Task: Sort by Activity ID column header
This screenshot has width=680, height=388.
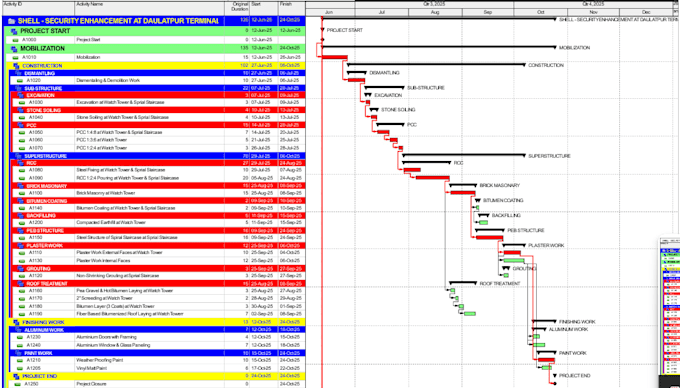Action: [38, 8]
